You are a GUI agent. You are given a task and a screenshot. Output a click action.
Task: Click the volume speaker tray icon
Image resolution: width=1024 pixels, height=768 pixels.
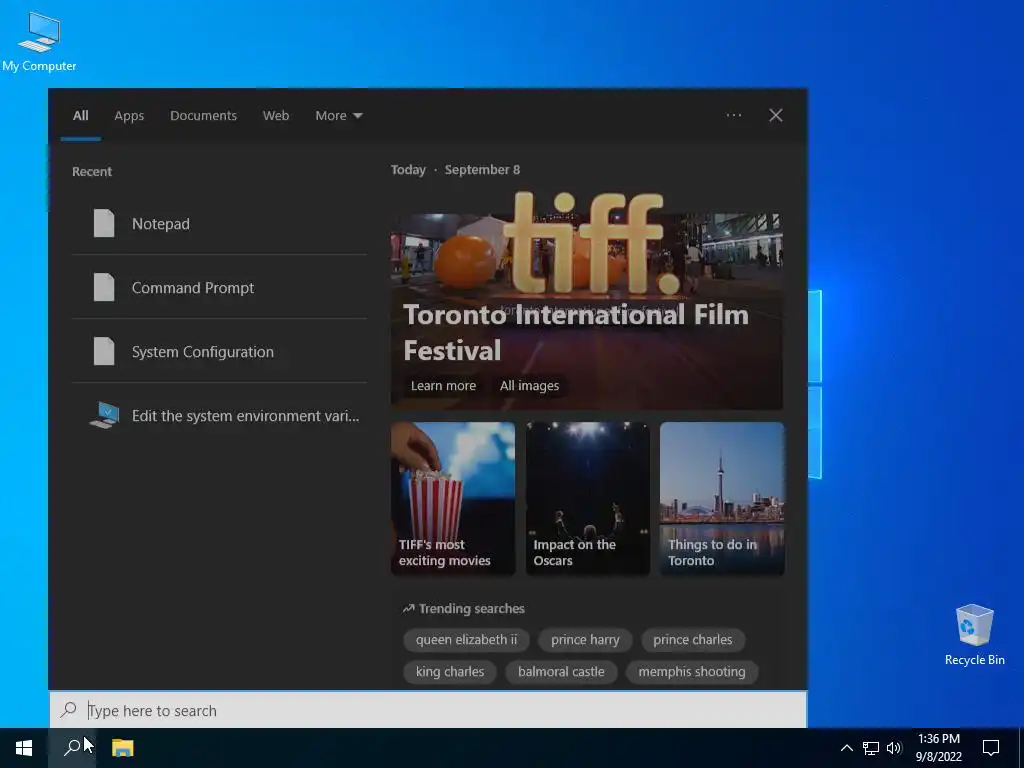[x=894, y=748]
